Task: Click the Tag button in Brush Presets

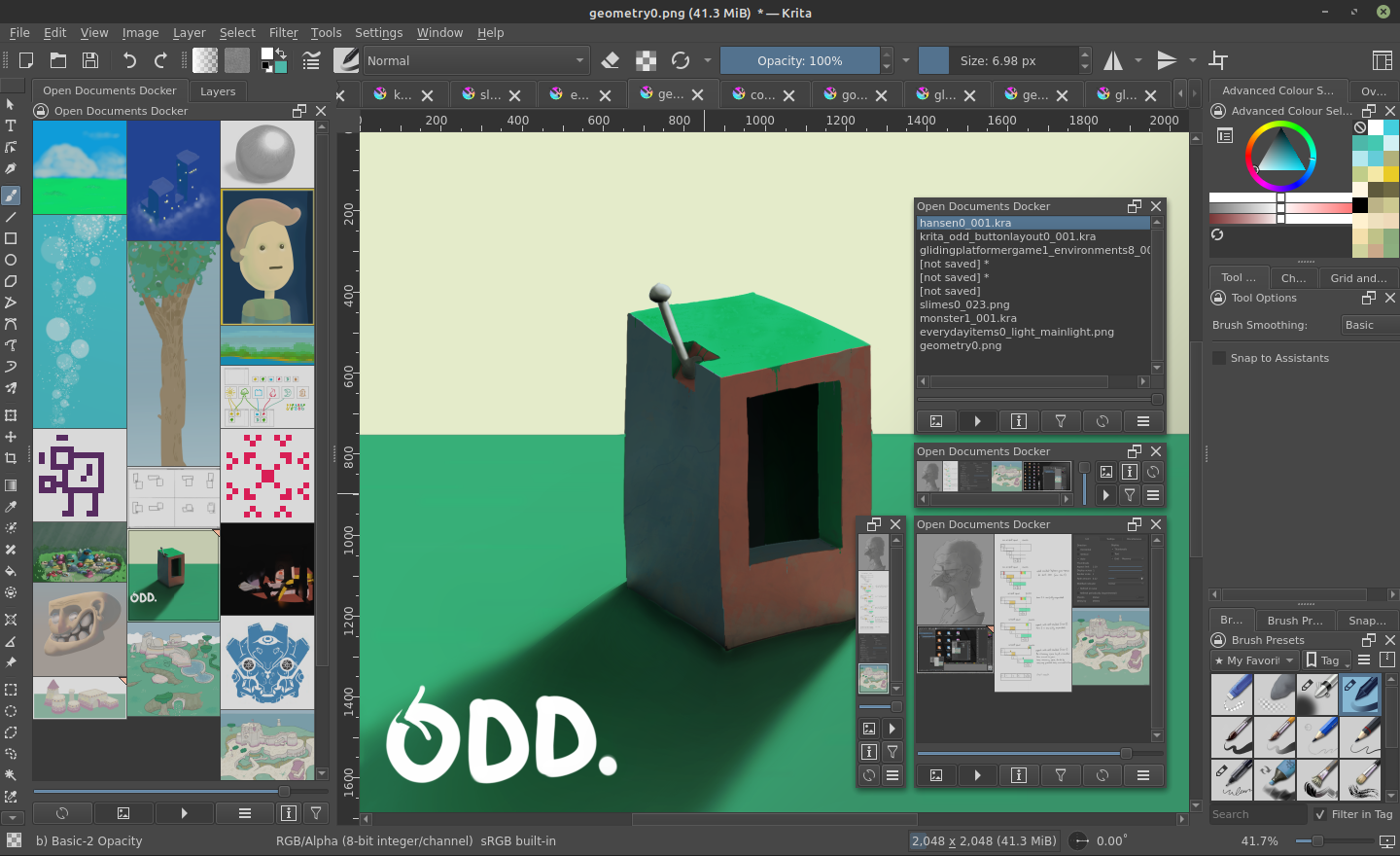Action: (1327, 660)
